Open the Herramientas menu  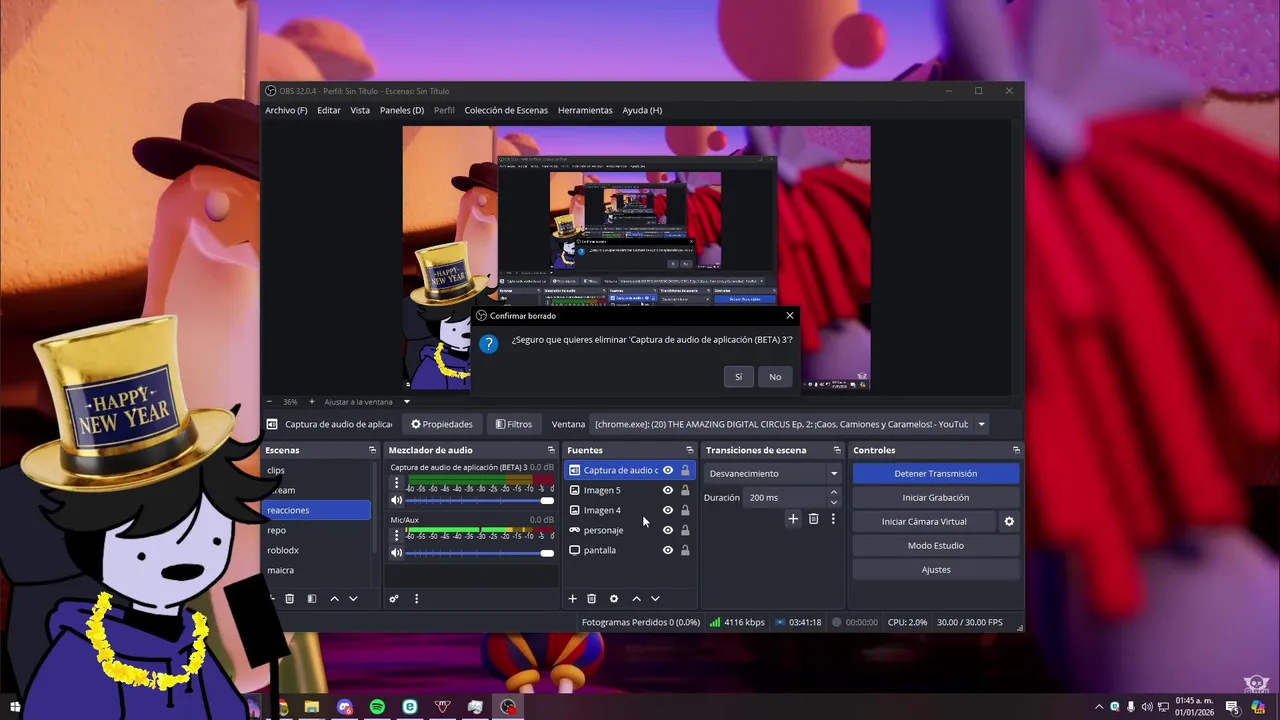[x=585, y=110]
